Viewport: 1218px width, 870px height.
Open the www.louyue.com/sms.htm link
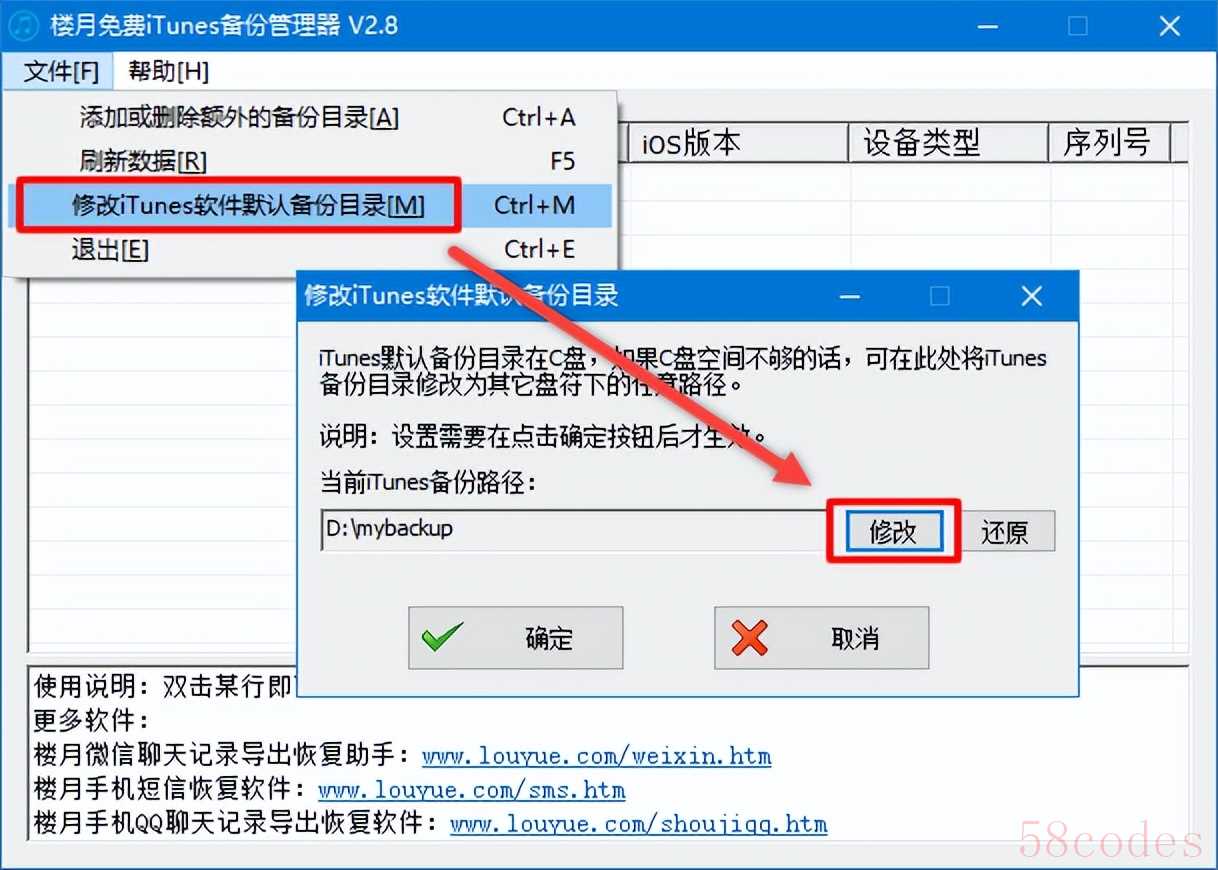pos(472,790)
